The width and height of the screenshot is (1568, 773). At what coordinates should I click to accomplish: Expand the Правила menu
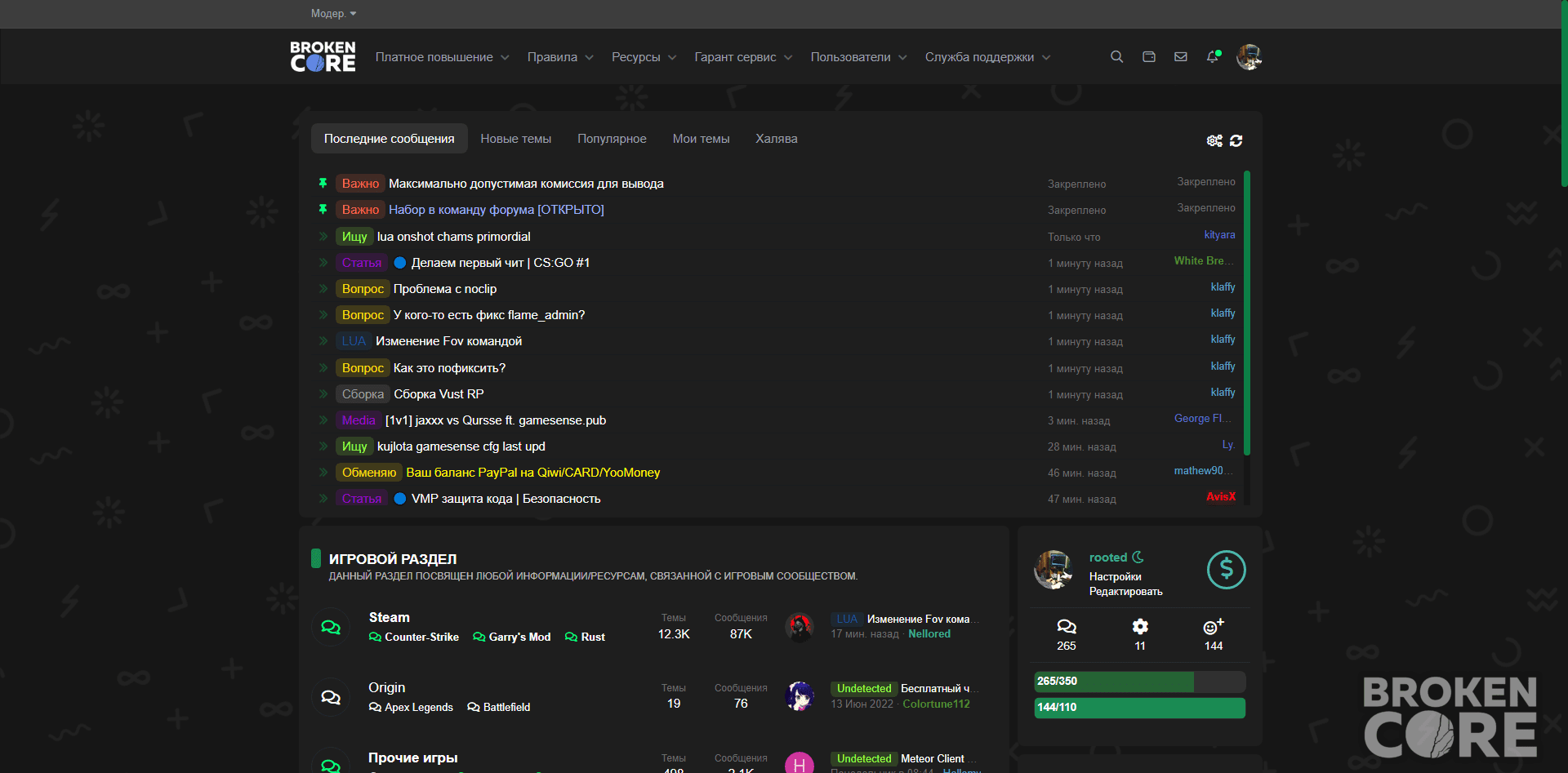tap(560, 57)
